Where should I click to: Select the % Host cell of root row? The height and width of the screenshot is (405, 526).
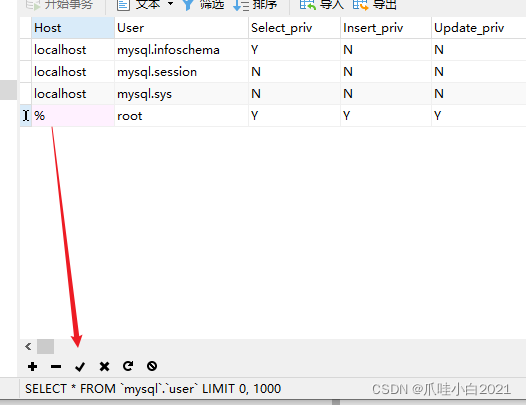(73, 116)
